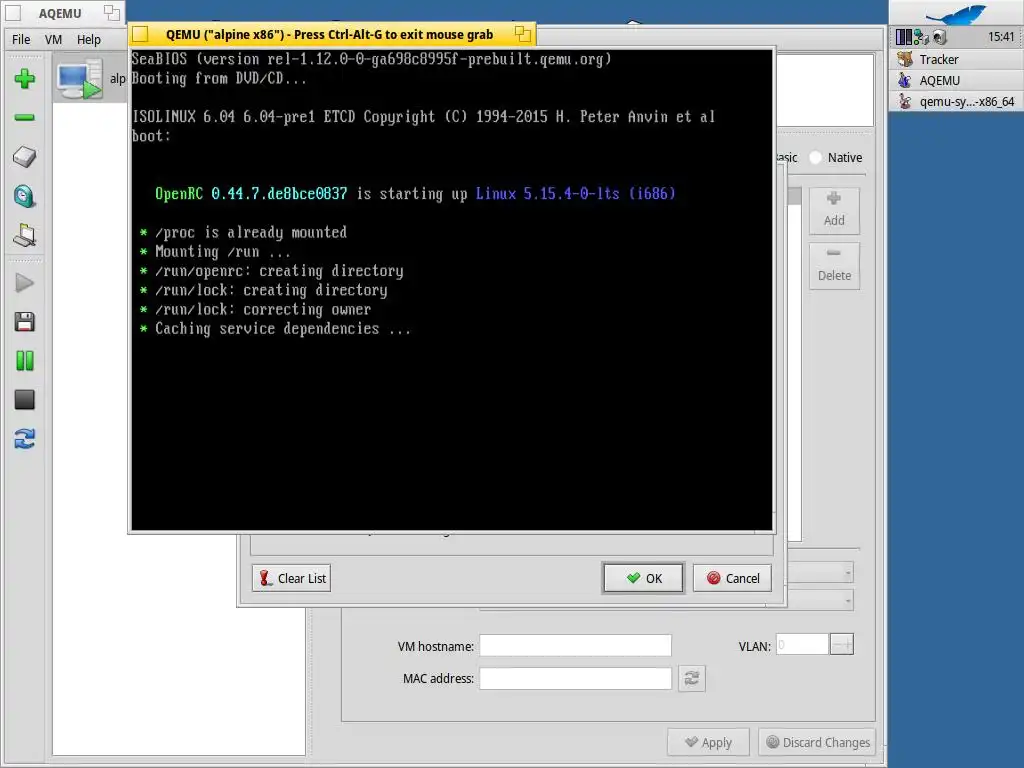This screenshot has width=1024, height=768.
Task: Click the volume tray icon
Action: click(x=939, y=37)
